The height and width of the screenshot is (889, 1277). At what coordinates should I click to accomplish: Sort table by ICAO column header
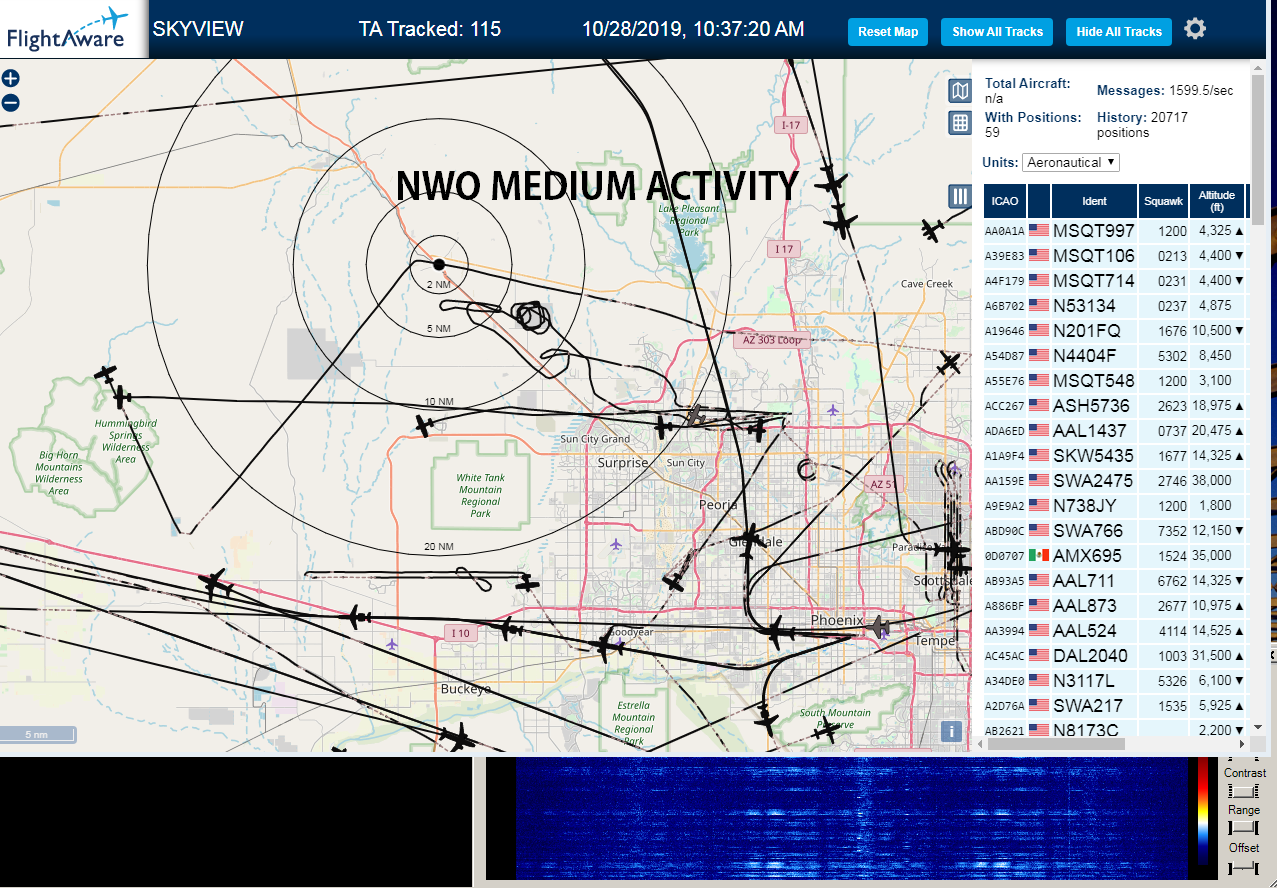point(1005,201)
